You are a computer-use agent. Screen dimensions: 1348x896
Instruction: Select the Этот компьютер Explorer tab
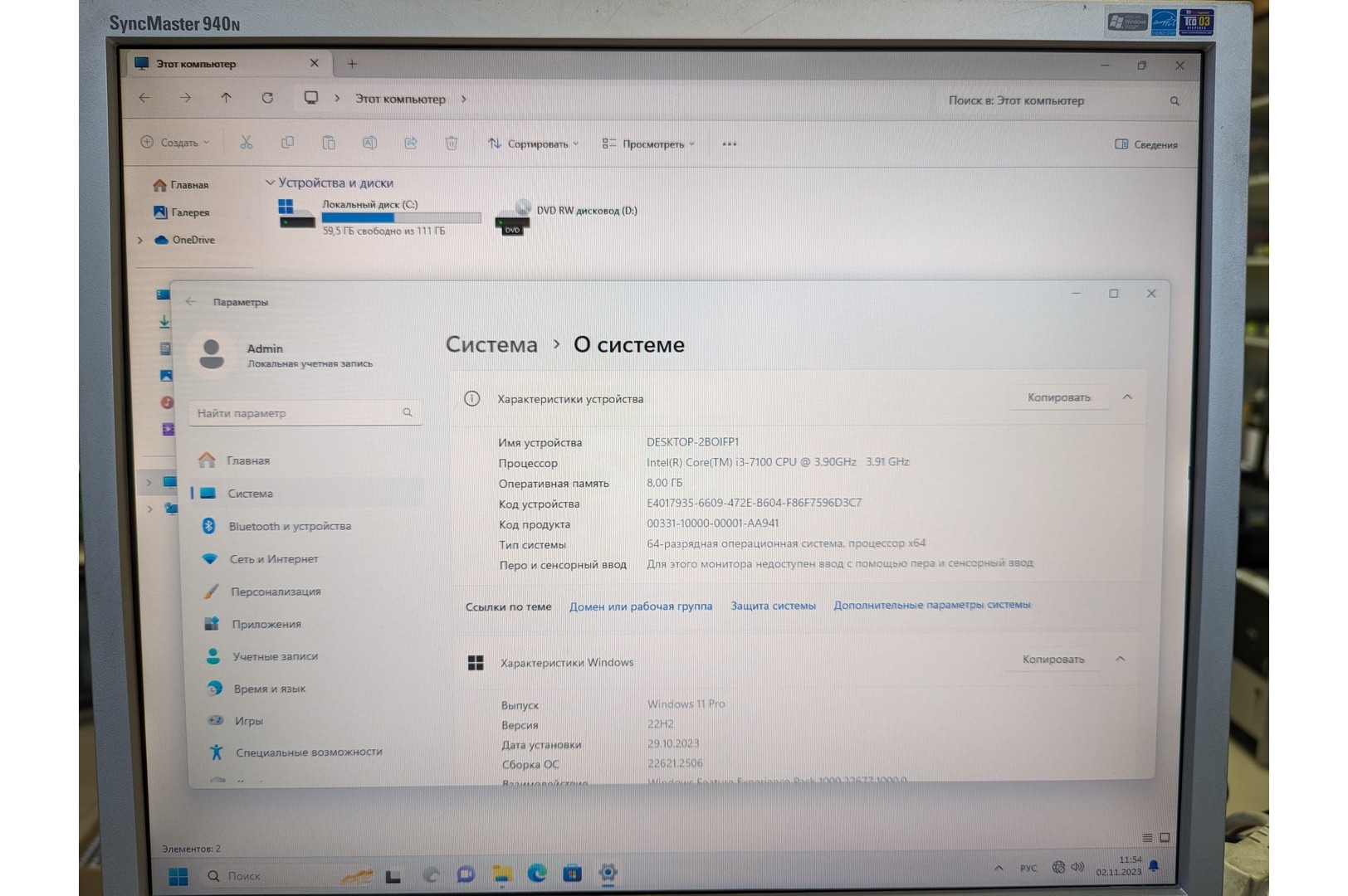tap(227, 63)
